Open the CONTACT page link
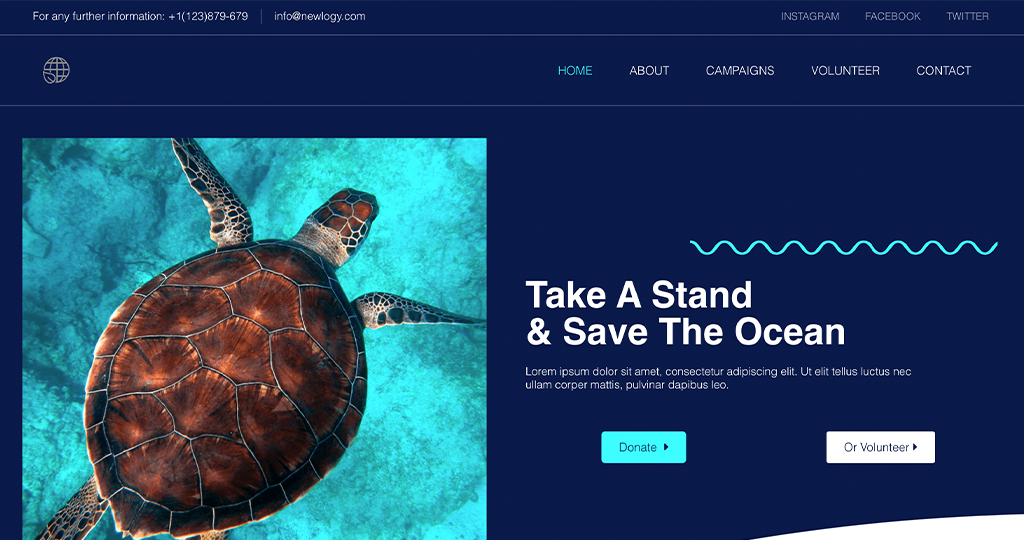Viewport: 1024px width, 540px height. click(x=944, y=71)
